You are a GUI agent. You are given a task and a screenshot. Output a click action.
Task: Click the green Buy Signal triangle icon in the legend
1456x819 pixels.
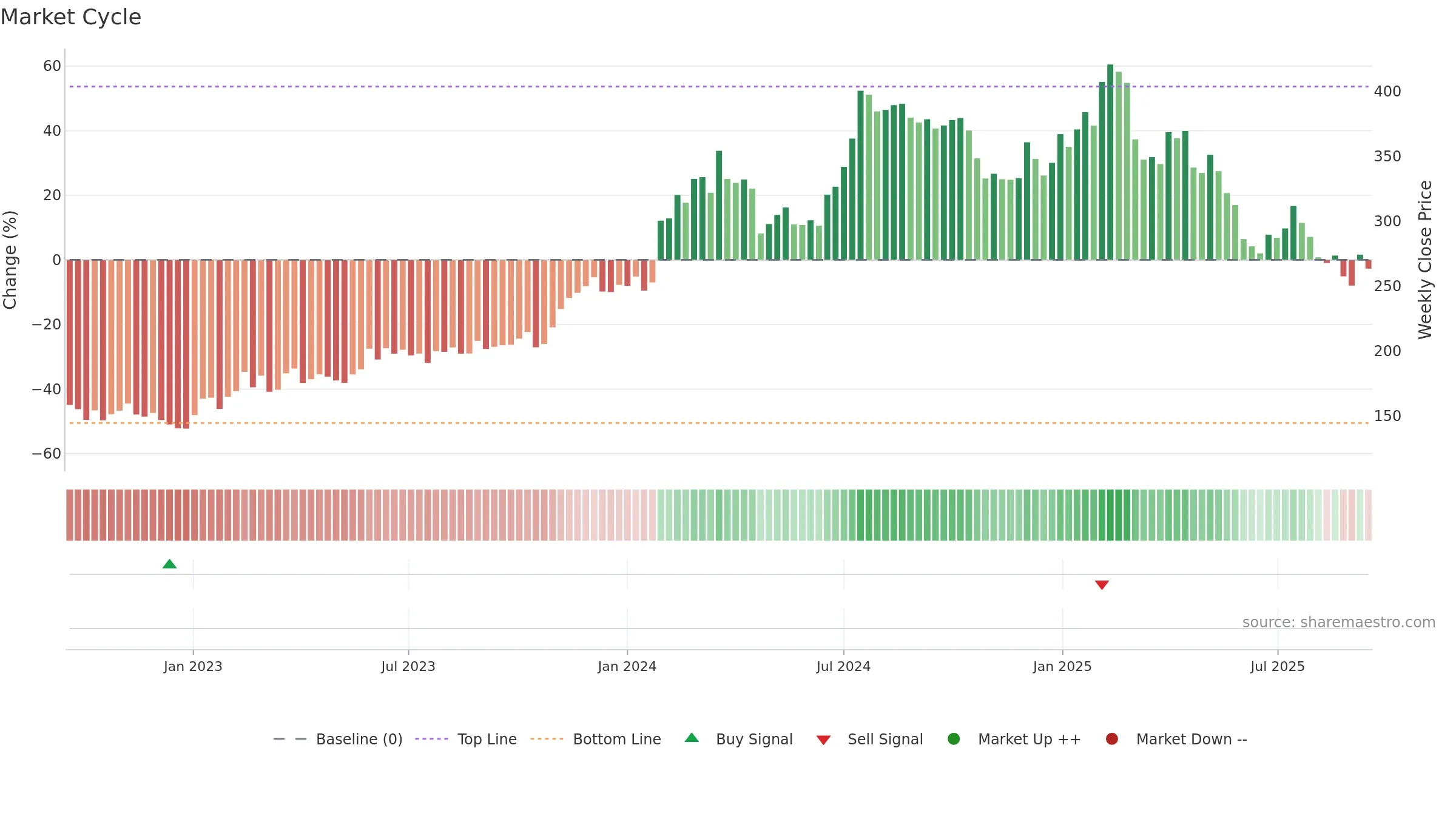[x=692, y=738]
